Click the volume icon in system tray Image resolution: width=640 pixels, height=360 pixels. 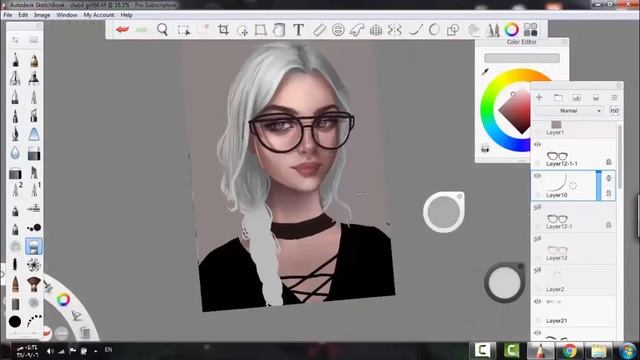coord(50,351)
